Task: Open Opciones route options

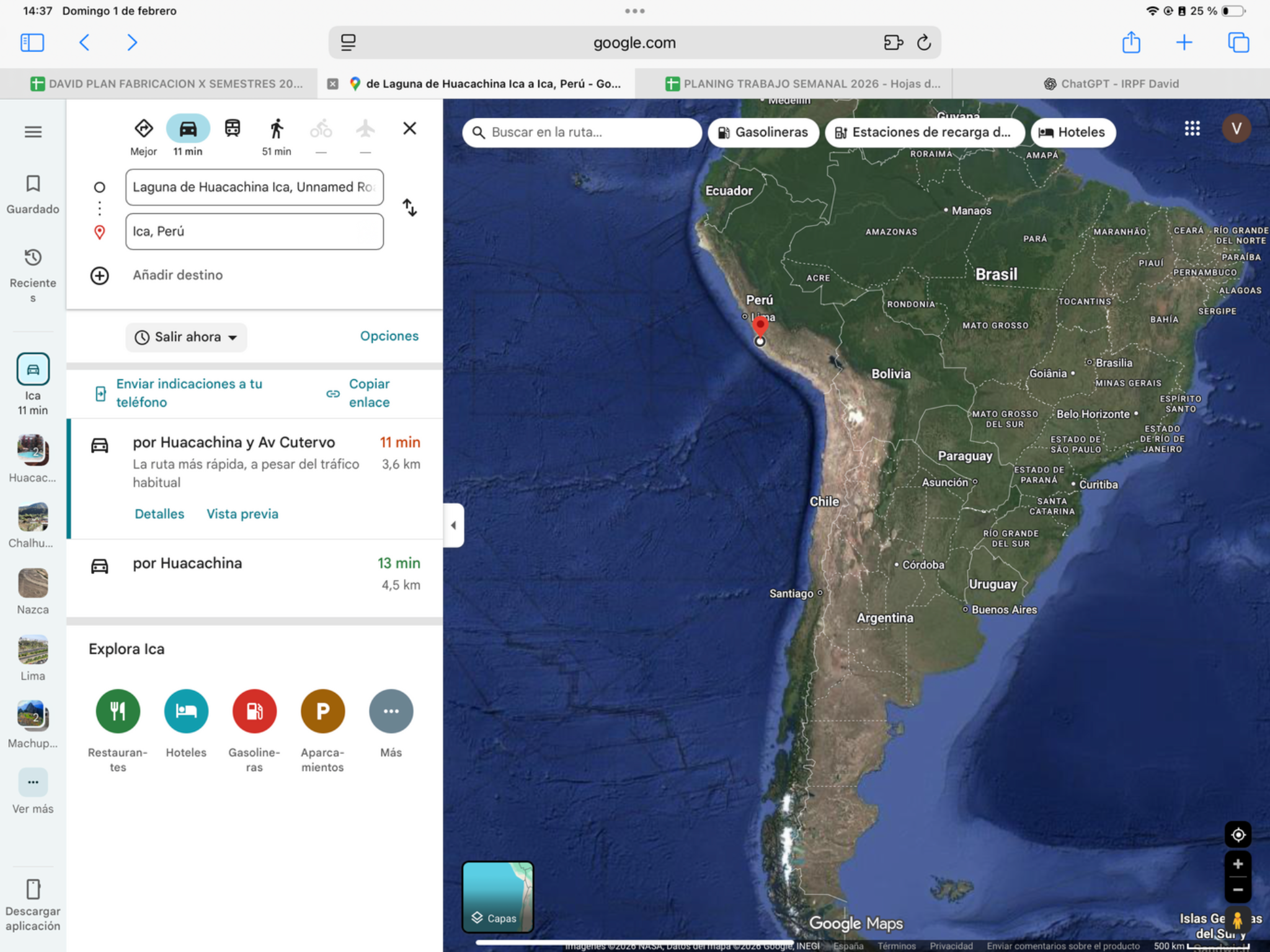Action: 389,336
